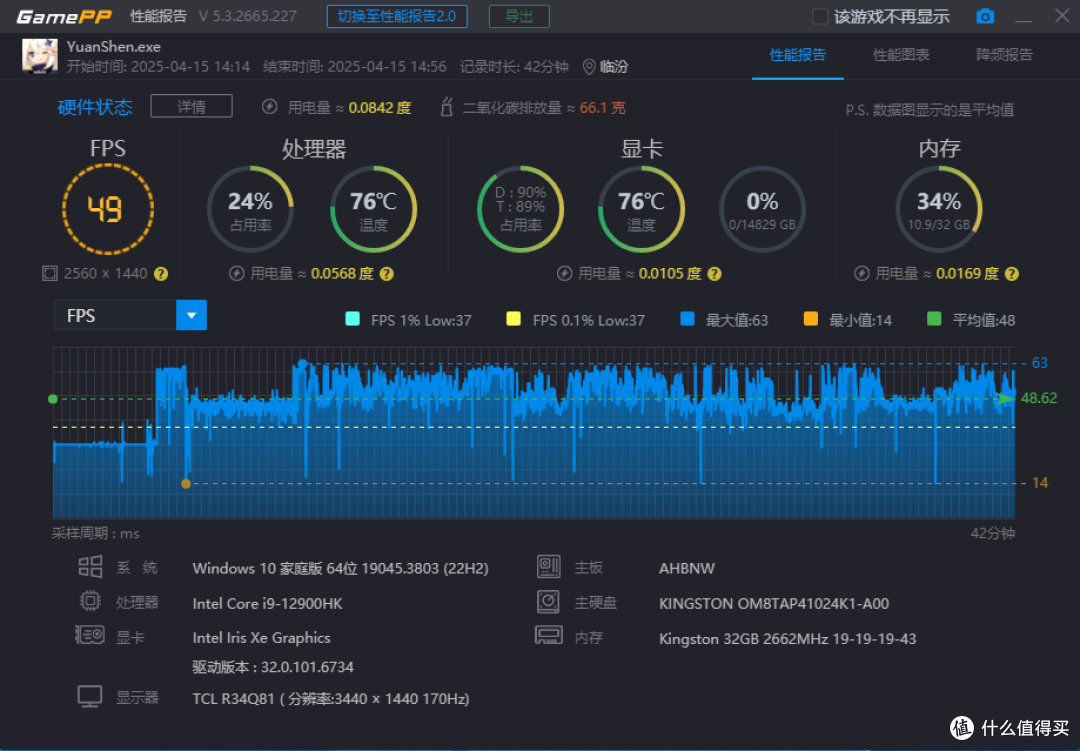Click the YuanShen.exe game avatar
The width and height of the screenshot is (1080, 751).
click(39, 56)
